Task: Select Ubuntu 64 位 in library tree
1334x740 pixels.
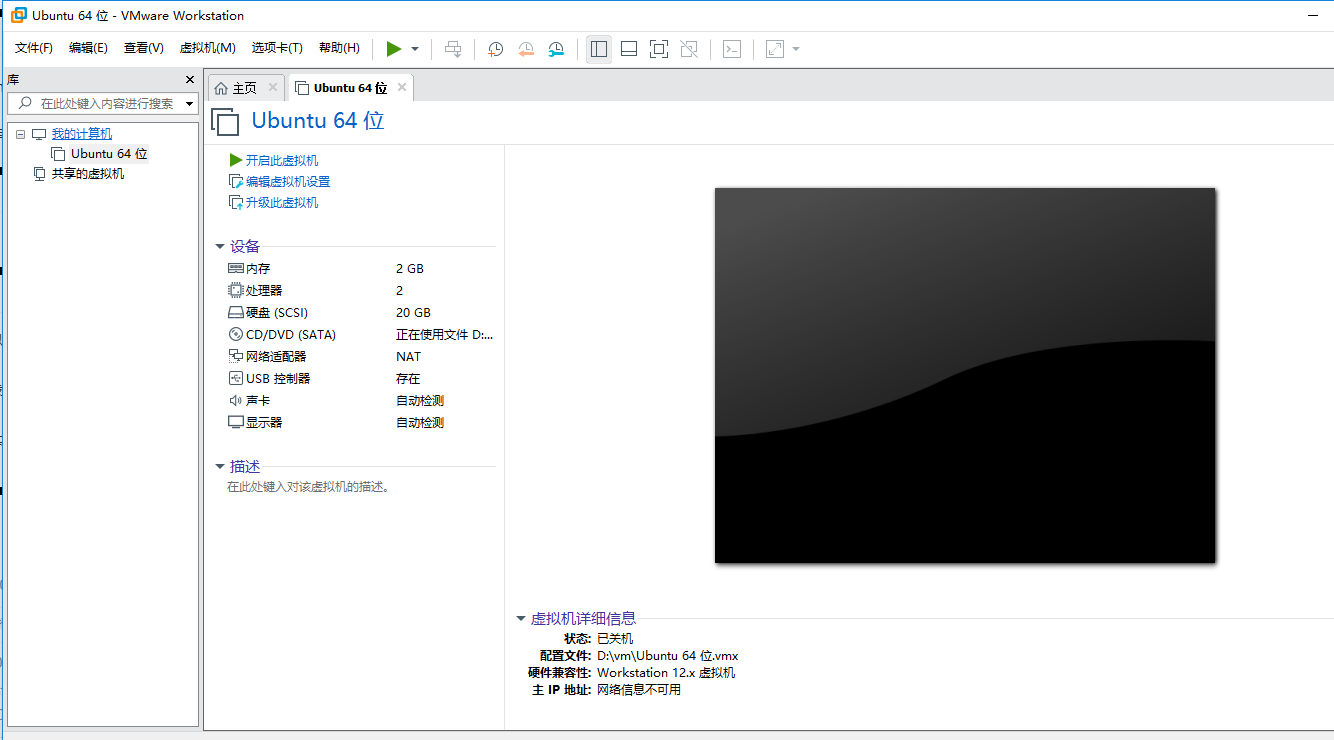Action: click(x=109, y=154)
